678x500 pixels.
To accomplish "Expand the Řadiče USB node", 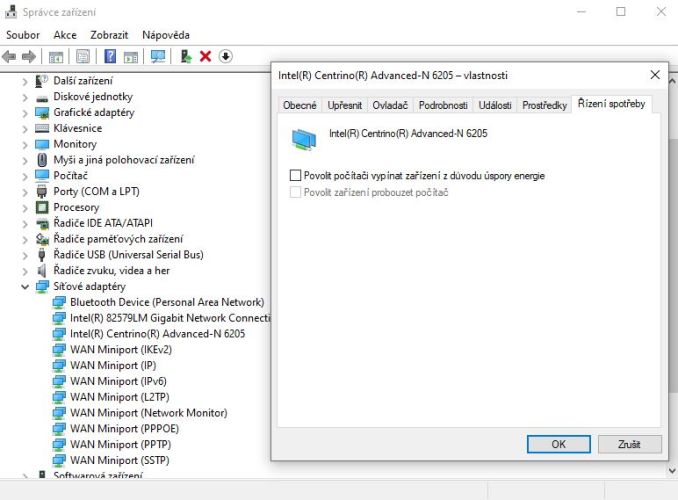I will [25, 255].
